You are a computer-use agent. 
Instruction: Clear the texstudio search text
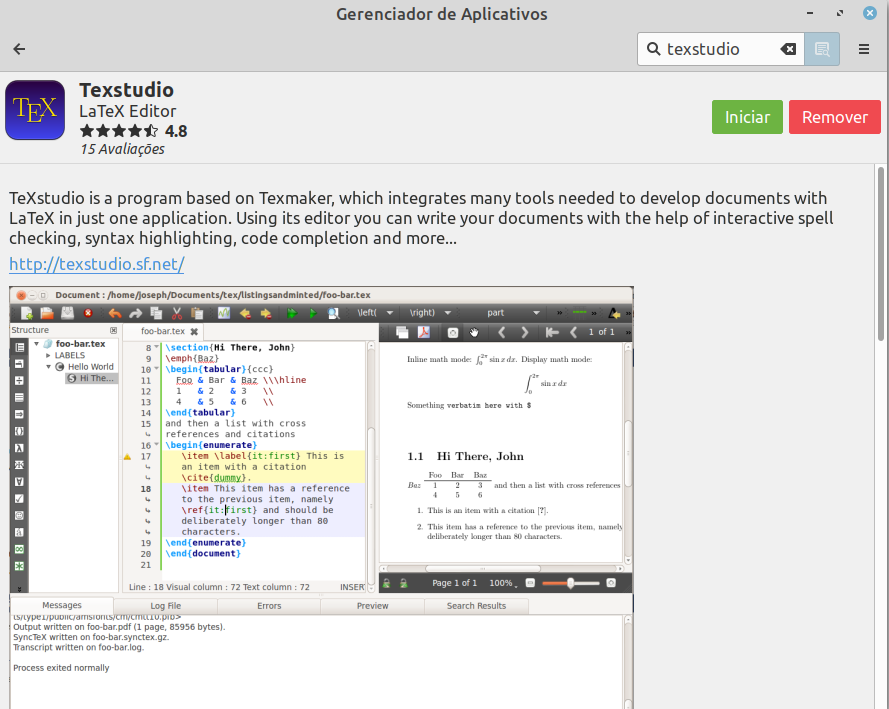(788, 49)
